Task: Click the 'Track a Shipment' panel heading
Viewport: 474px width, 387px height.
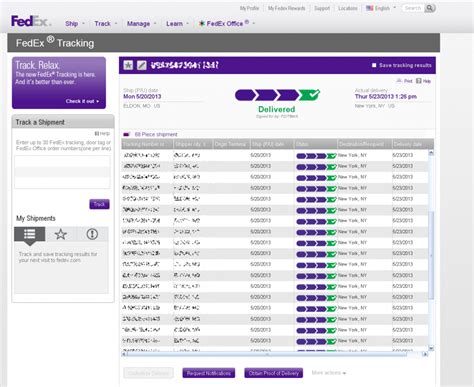Action: [40, 122]
